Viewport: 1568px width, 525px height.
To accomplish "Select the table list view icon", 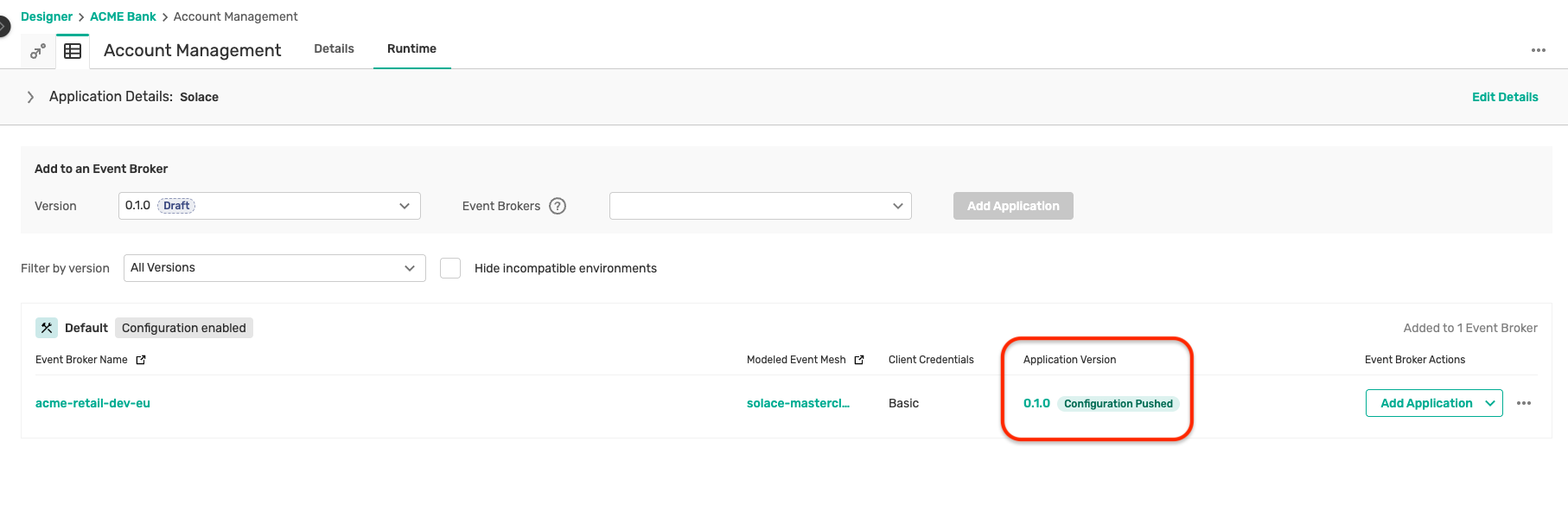I will tap(73, 52).
